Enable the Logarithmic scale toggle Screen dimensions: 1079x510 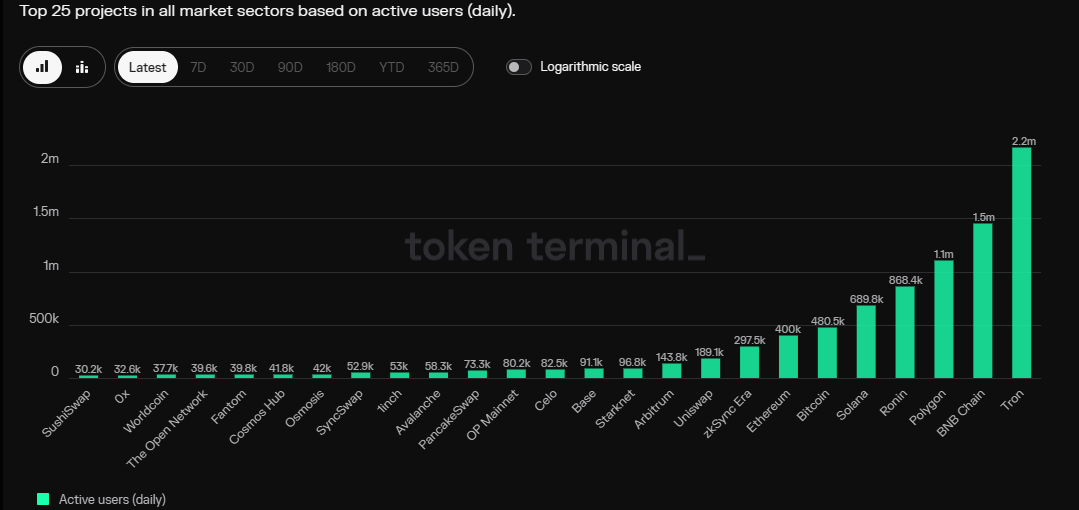tap(519, 67)
